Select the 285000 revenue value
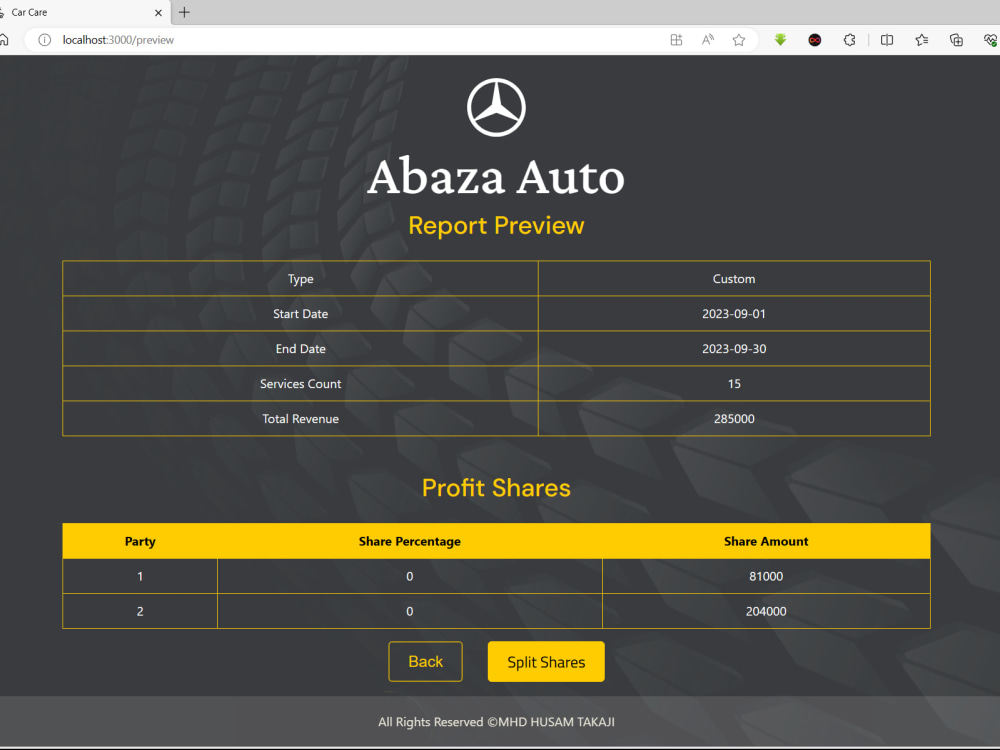 734,419
